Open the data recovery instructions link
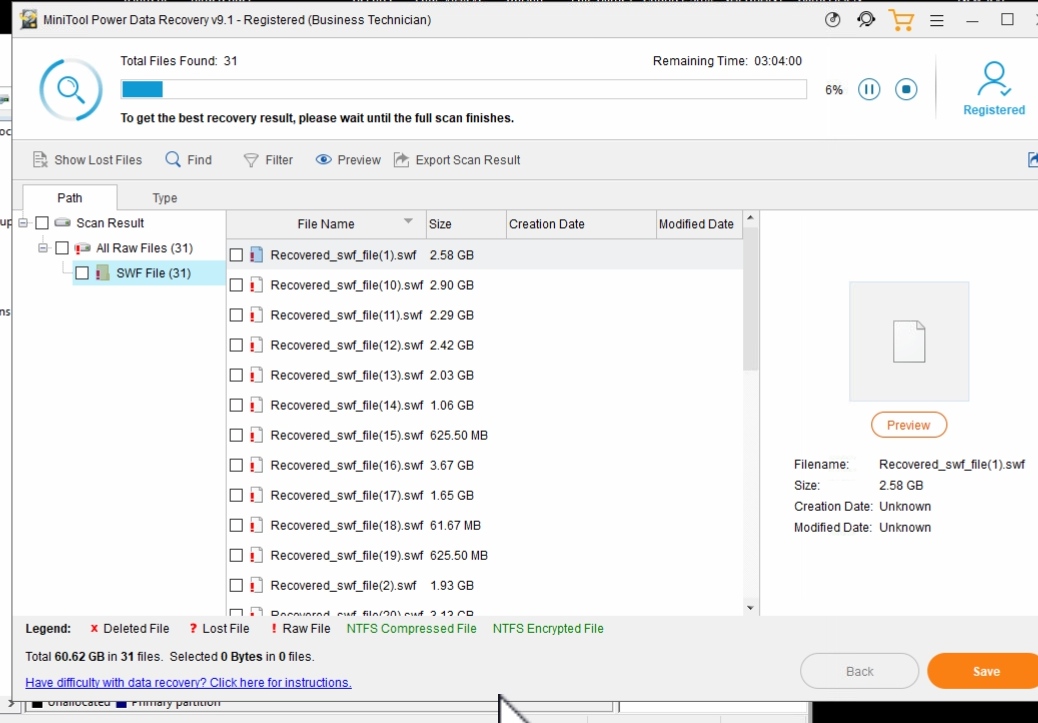The image size is (1038, 723). [188, 683]
